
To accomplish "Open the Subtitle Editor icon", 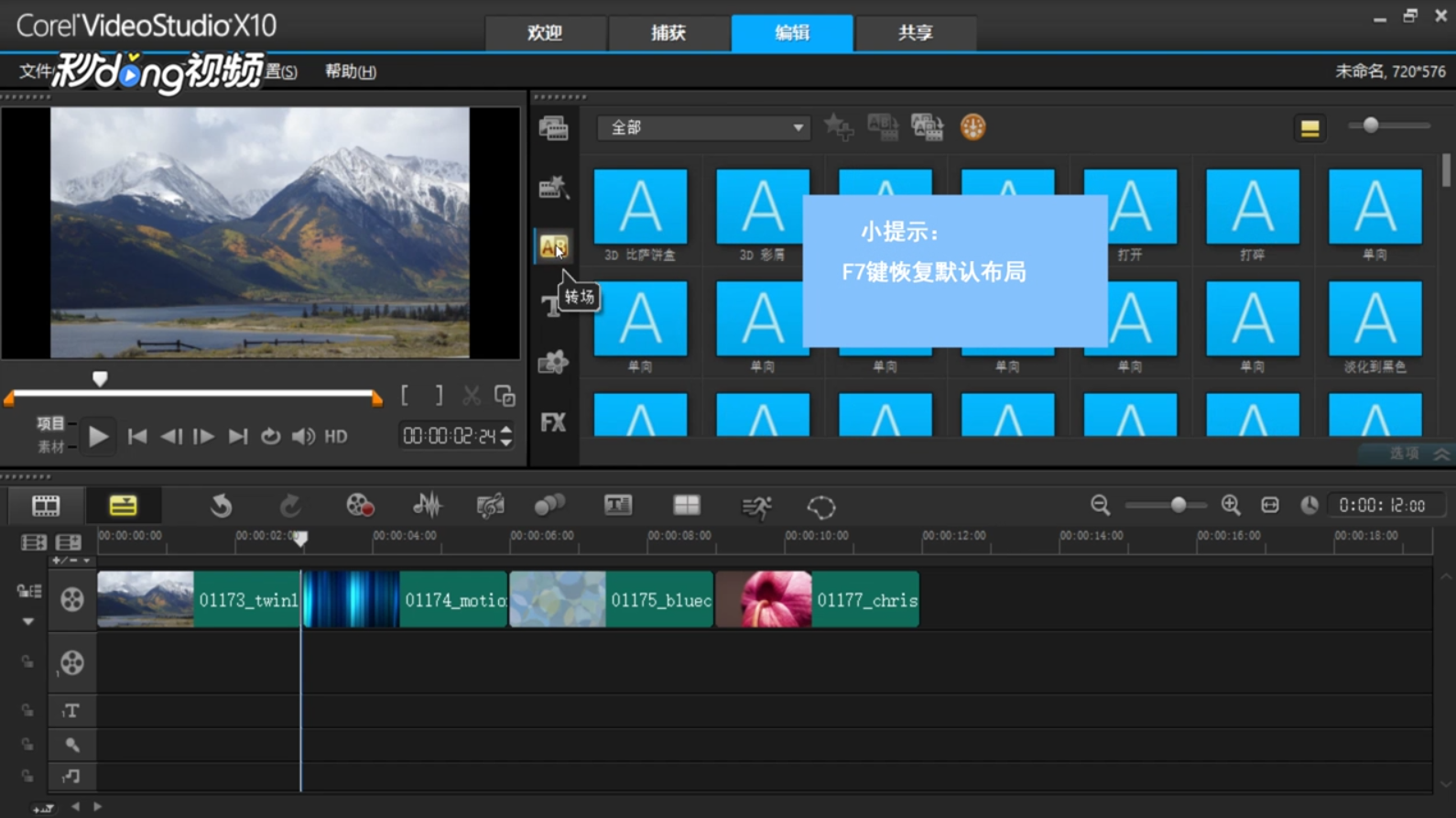I will (x=618, y=506).
